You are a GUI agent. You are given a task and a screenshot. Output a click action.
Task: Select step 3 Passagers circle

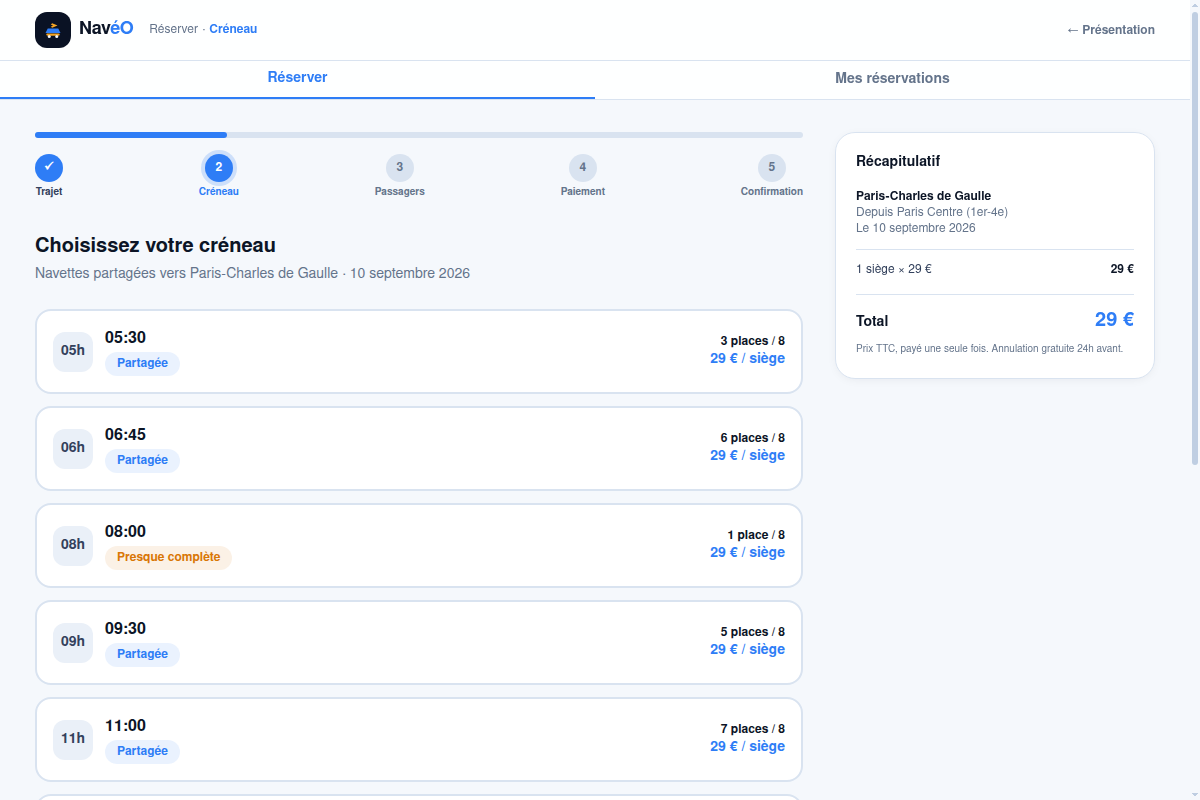coord(400,167)
